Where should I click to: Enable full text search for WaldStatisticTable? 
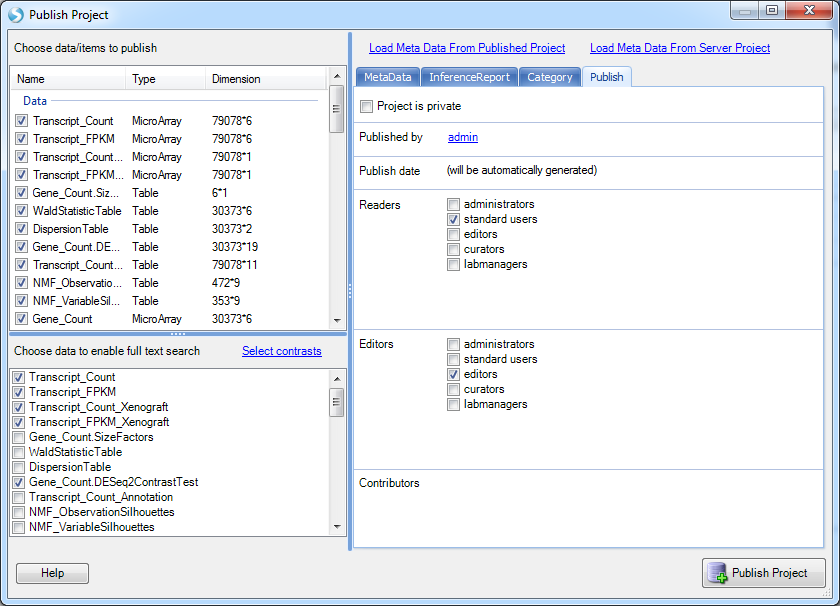click(18, 452)
